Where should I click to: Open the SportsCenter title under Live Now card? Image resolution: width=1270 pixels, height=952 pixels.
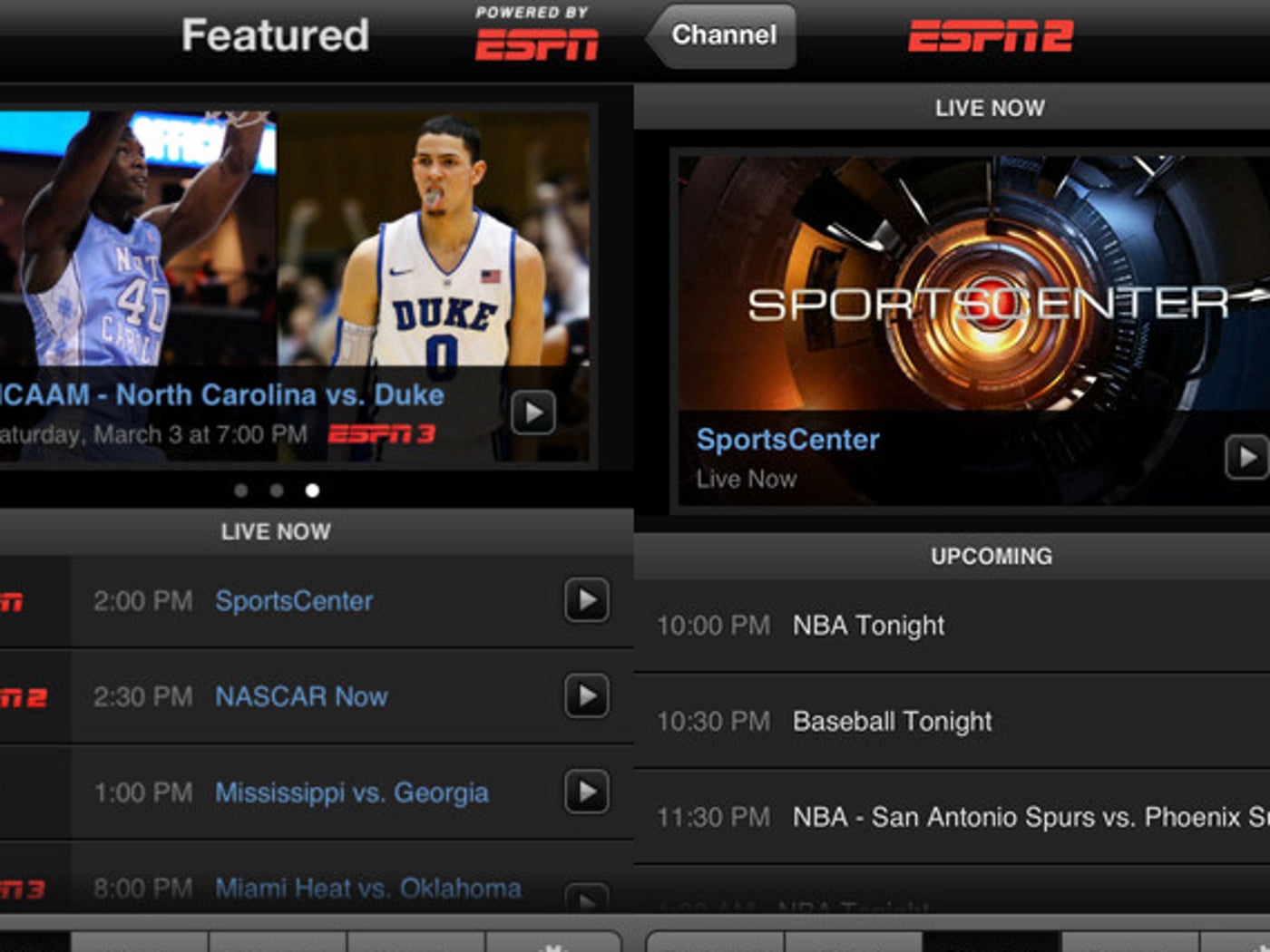tap(787, 440)
